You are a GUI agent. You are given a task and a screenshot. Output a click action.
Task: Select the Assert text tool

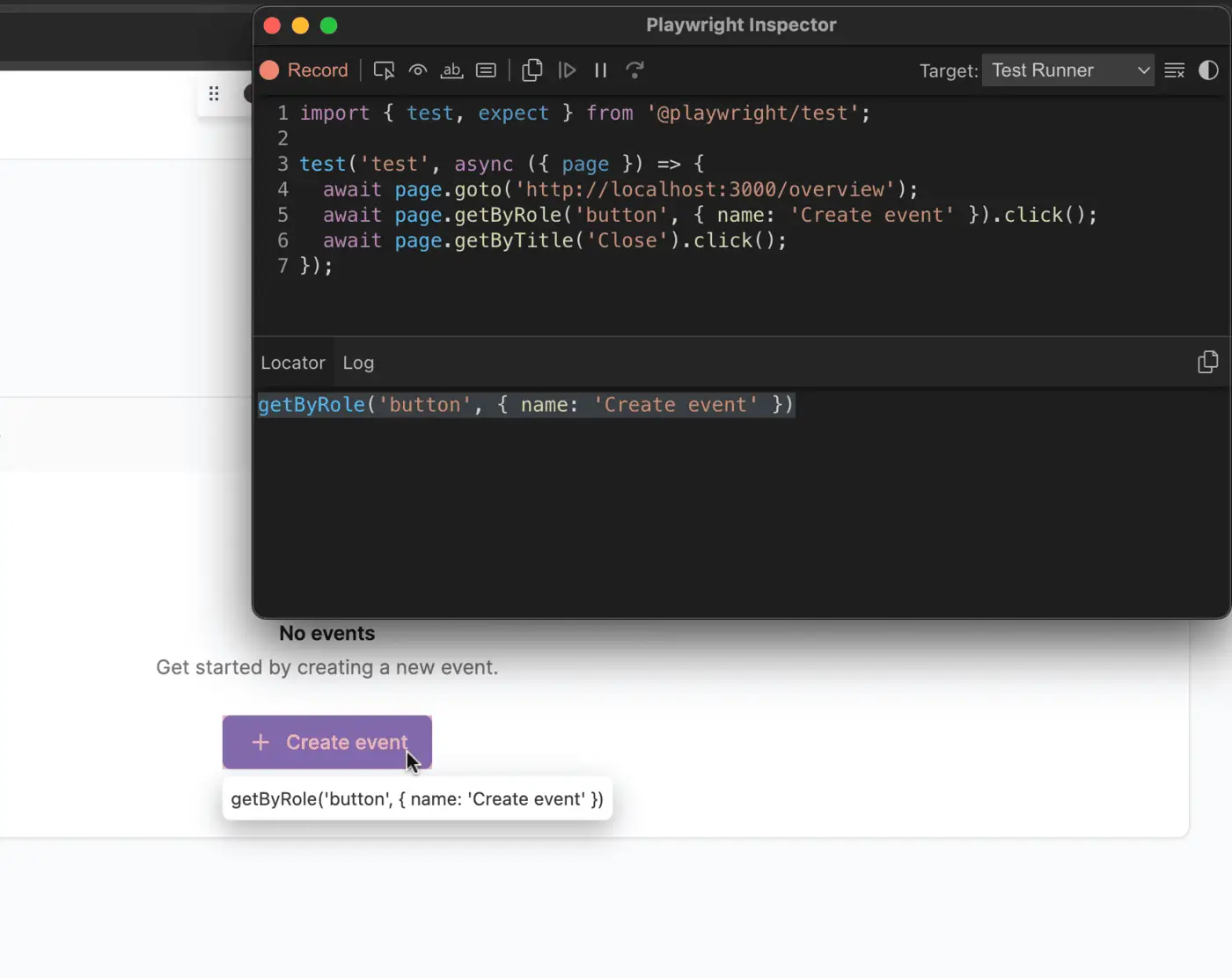pos(451,70)
